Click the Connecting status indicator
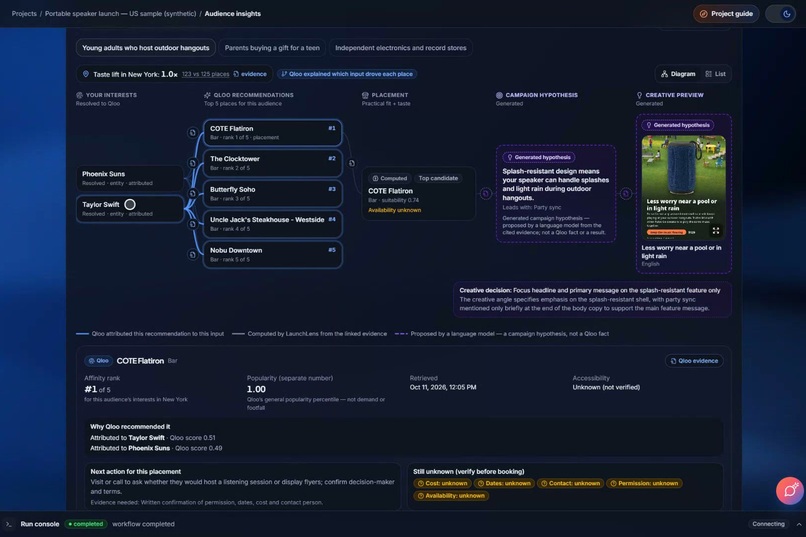Viewport: 806px width, 537px height. (x=768, y=524)
